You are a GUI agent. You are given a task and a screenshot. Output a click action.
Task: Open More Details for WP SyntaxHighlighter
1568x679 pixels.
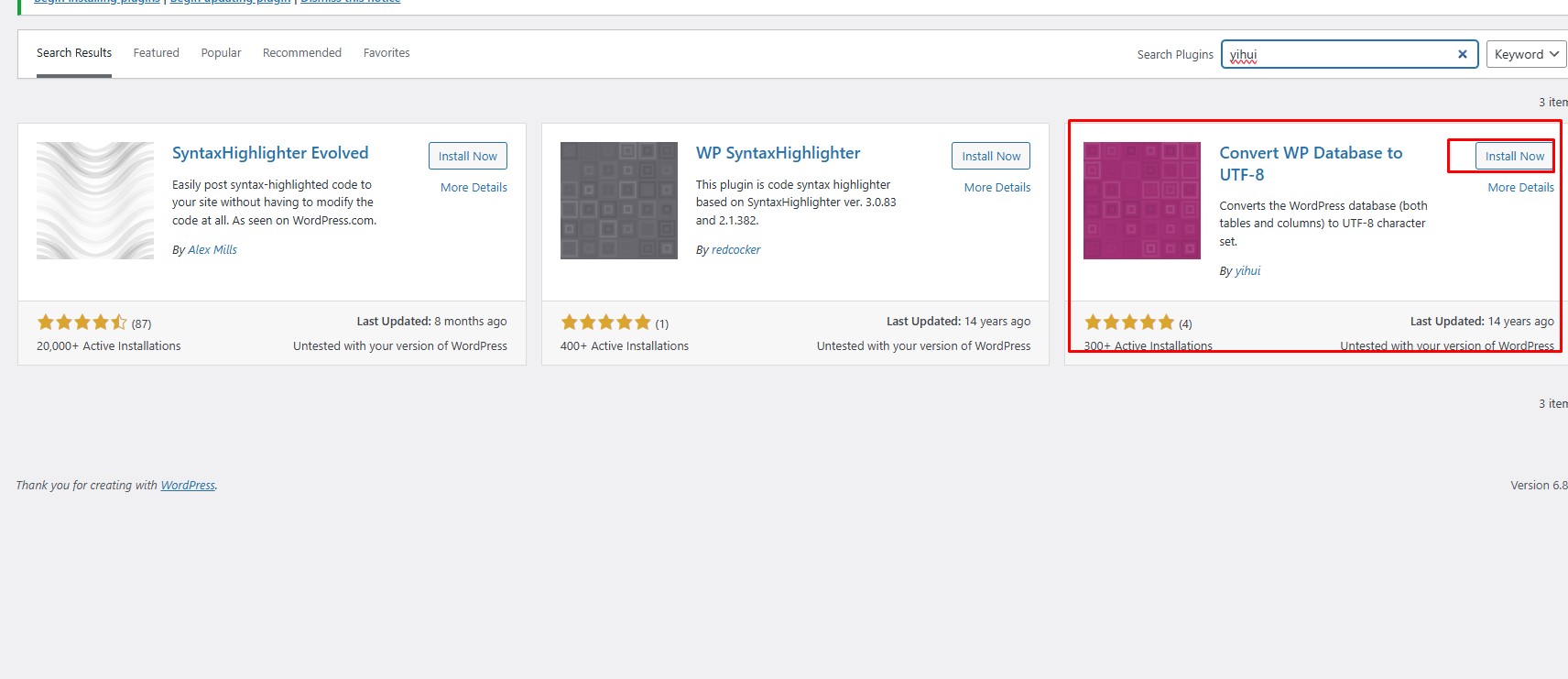tap(996, 188)
